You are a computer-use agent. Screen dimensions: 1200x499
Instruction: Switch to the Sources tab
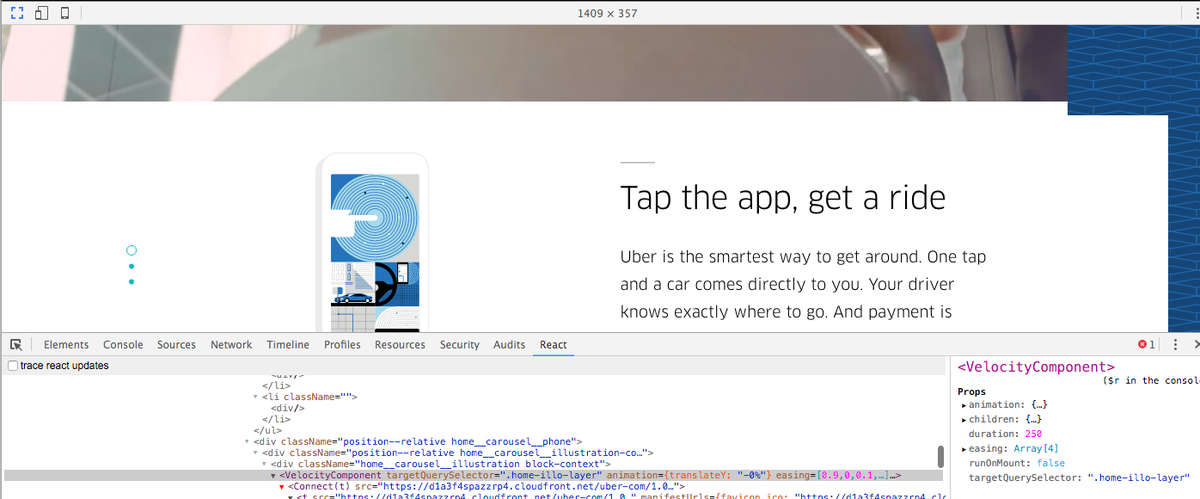click(x=176, y=345)
